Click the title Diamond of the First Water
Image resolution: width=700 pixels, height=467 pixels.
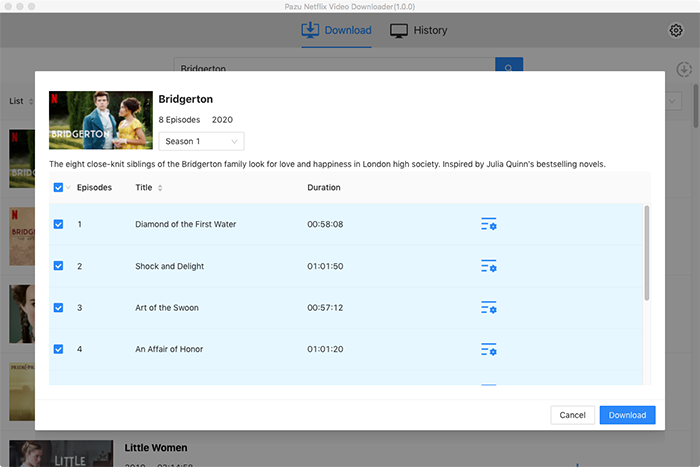point(186,224)
